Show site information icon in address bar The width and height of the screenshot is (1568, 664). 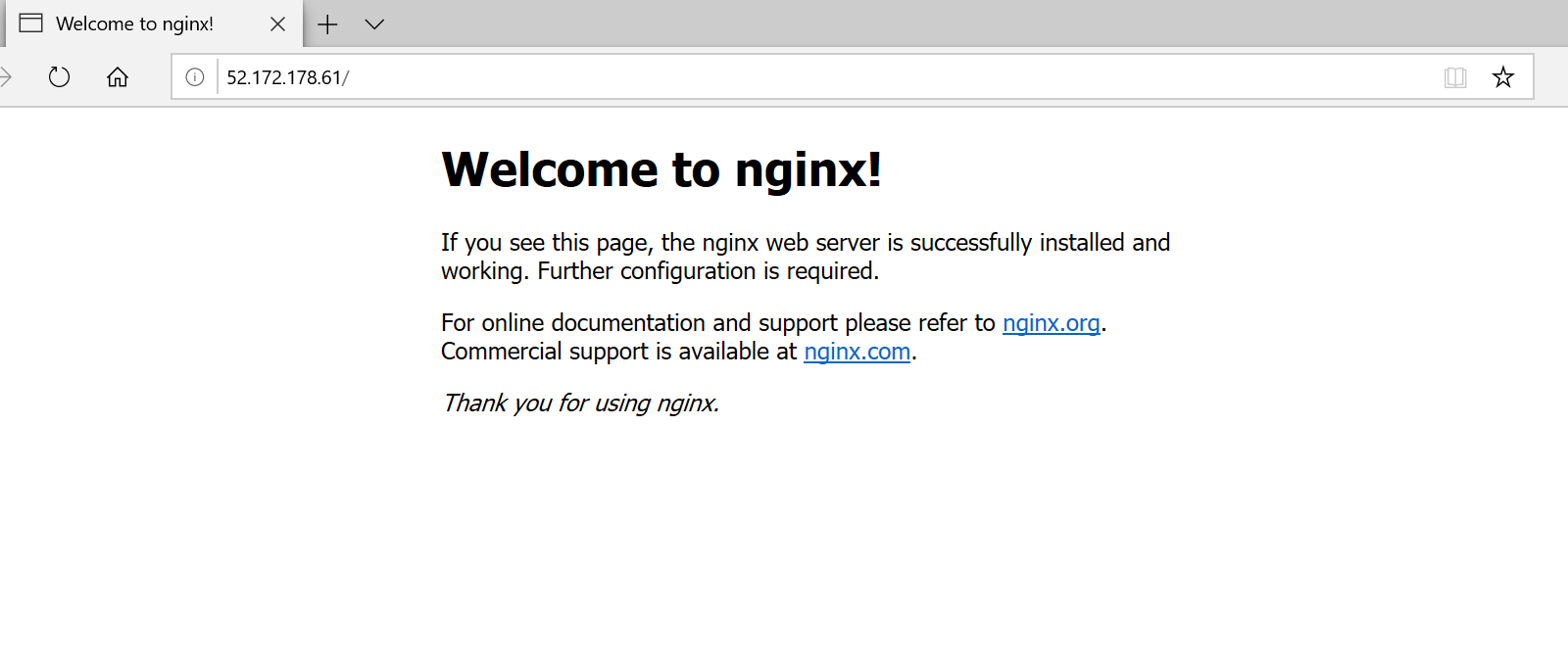click(195, 77)
